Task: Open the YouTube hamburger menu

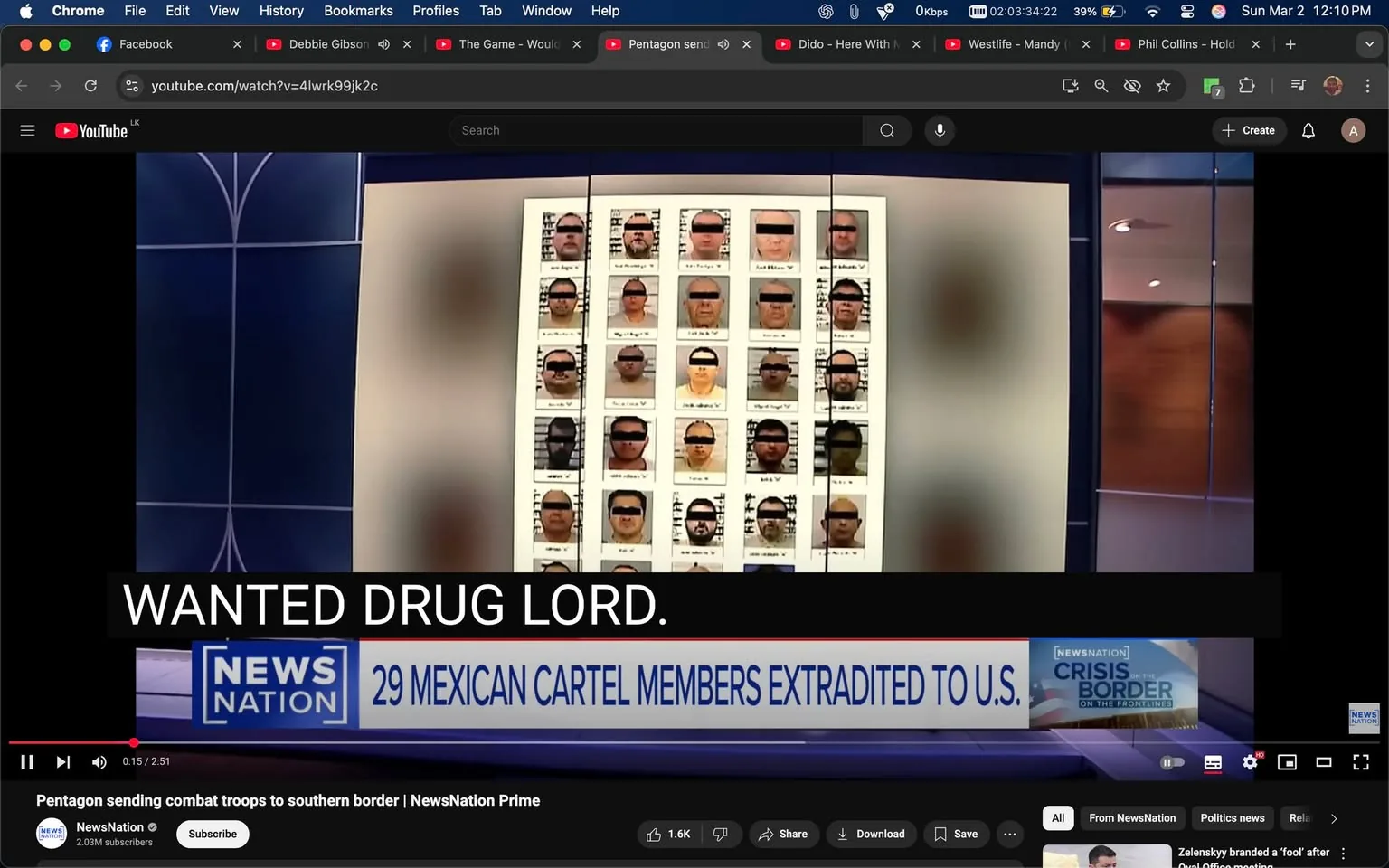Action: 27,130
